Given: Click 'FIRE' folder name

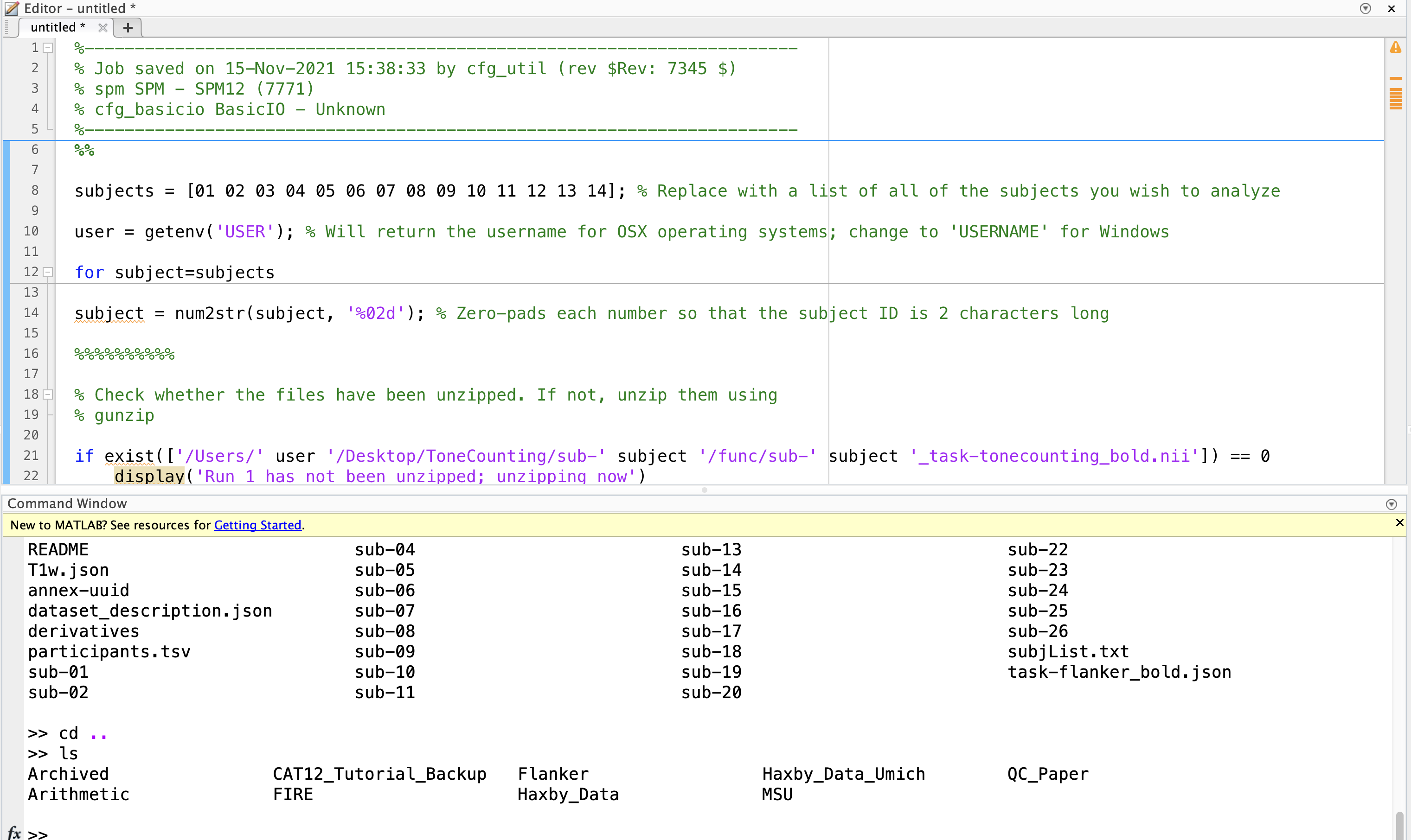Looking at the screenshot, I should pos(293,794).
